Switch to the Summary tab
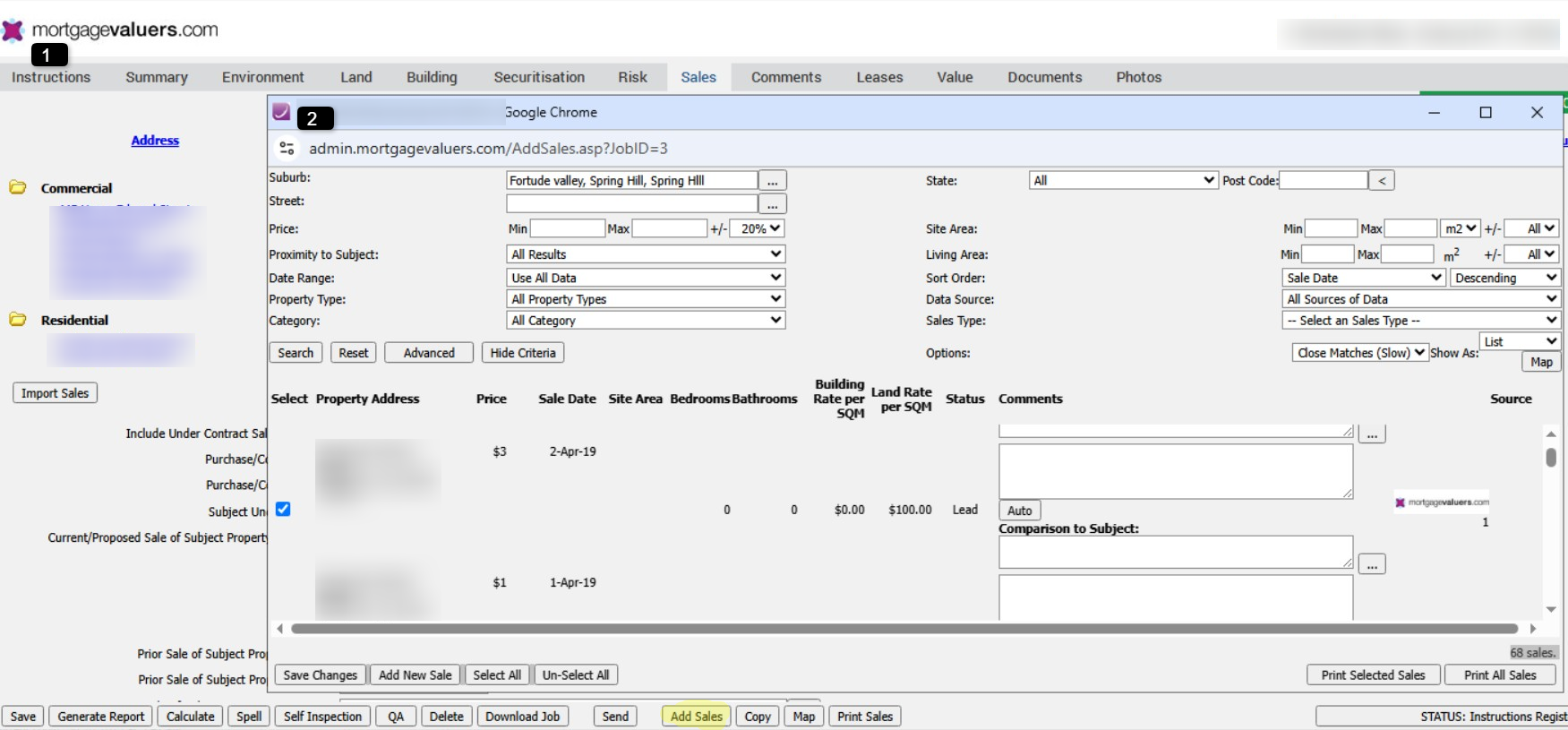The width and height of the screenshot is (1568, 730). (157, 77)
